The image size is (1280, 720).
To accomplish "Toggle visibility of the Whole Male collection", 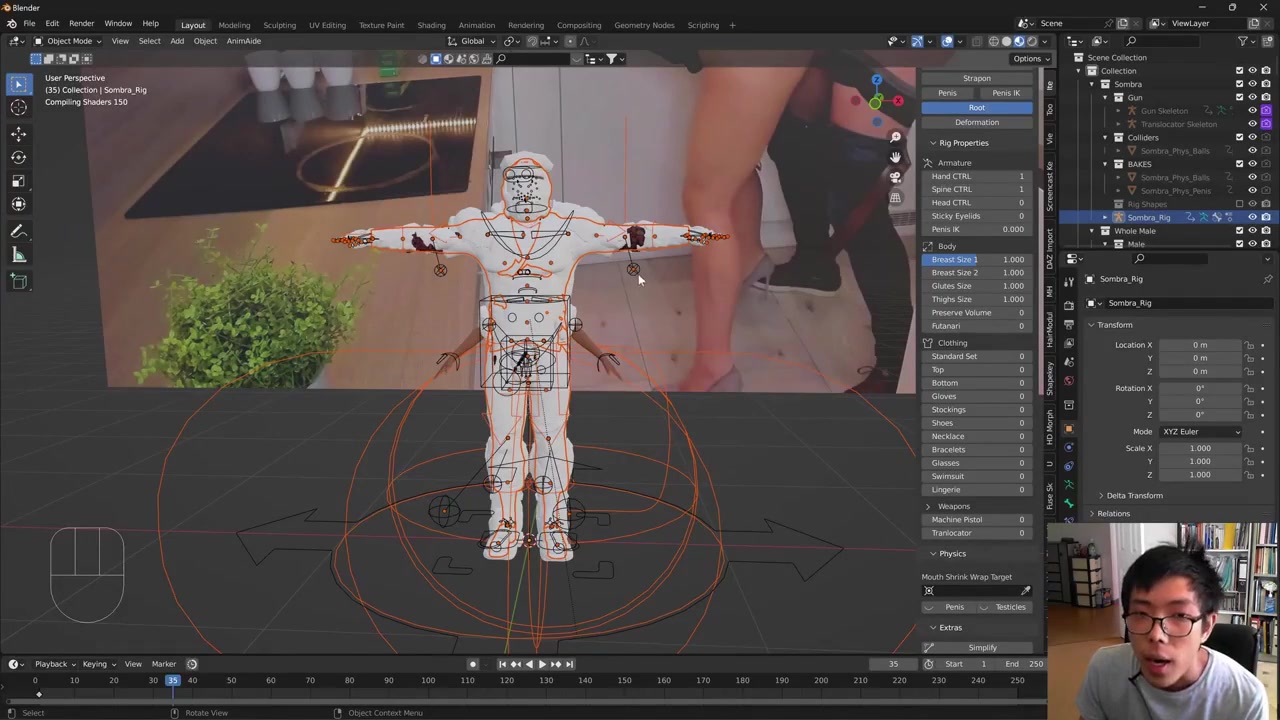I will [x=1252, y=231].
